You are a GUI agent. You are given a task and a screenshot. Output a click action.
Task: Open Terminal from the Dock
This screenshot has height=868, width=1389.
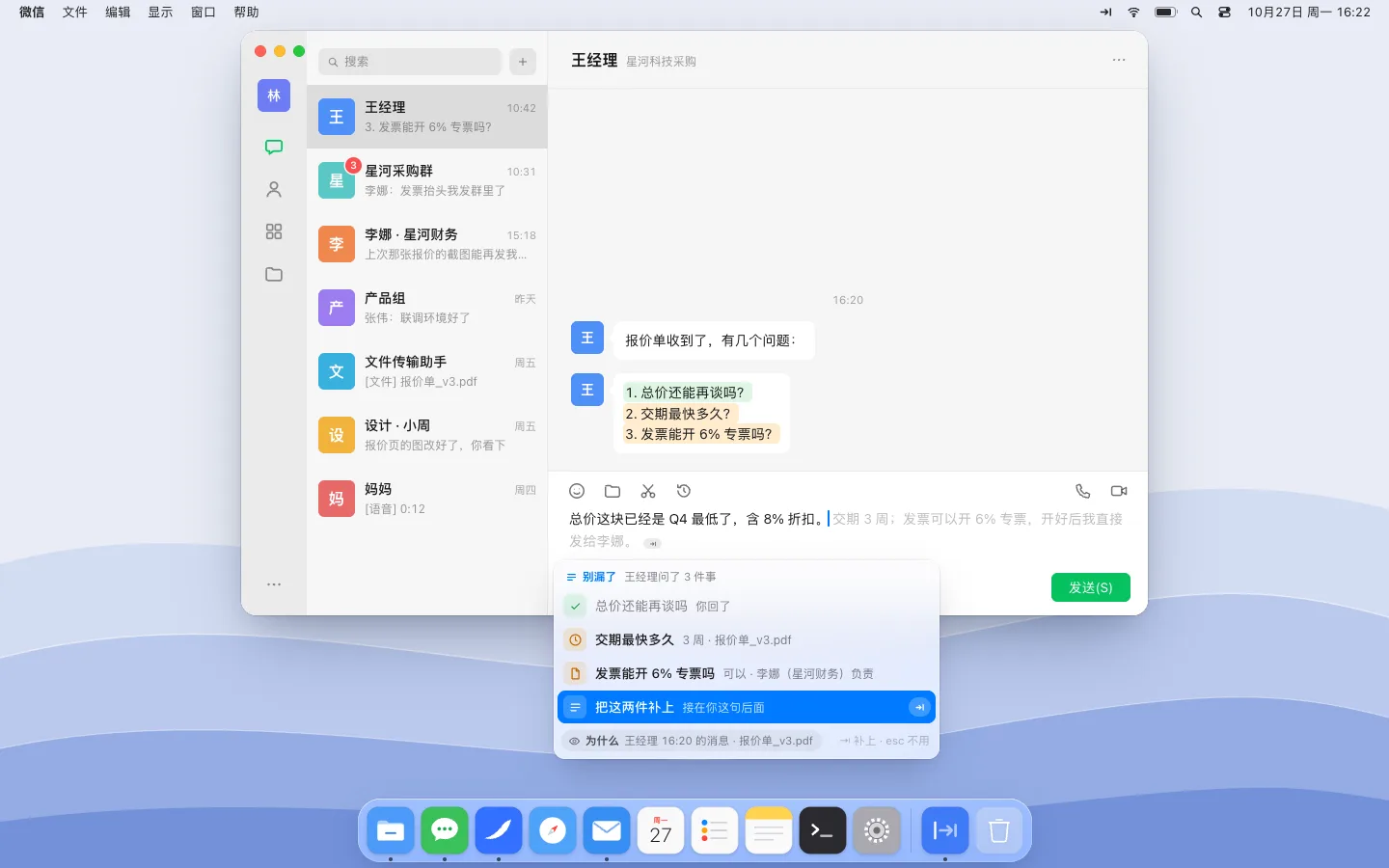[823, 830]
